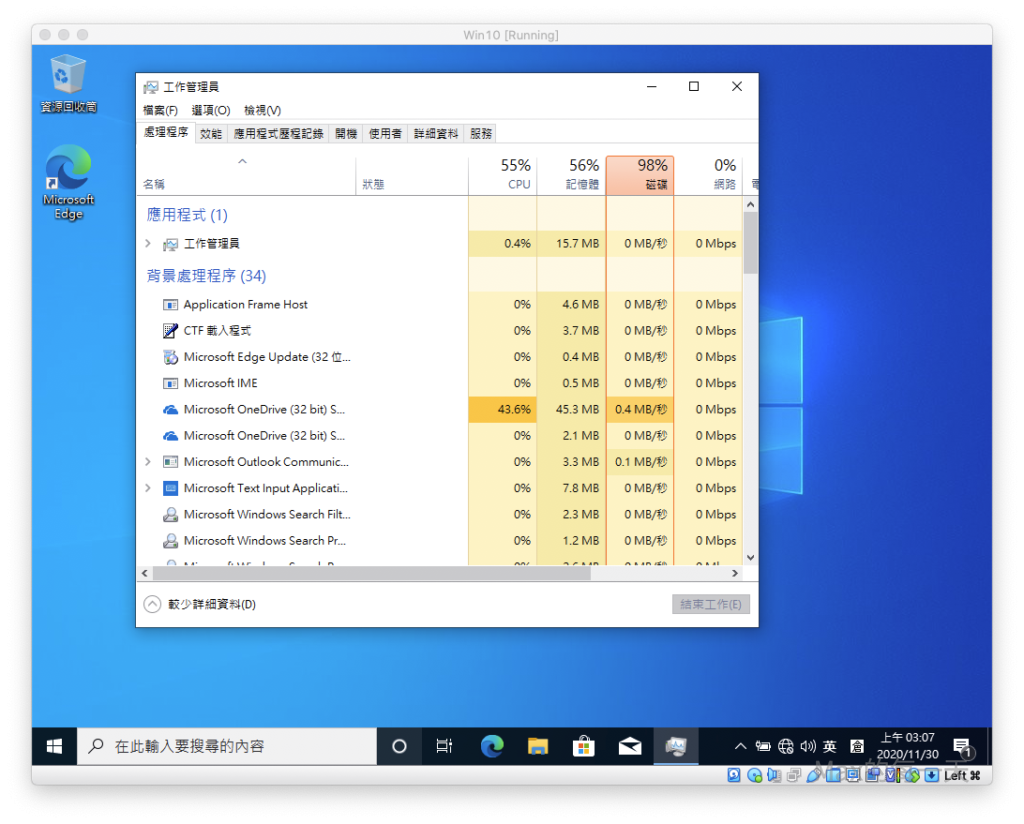Click the Cortana circle icon
Screen dimensions: 1024x824
[x=399, y=746]
